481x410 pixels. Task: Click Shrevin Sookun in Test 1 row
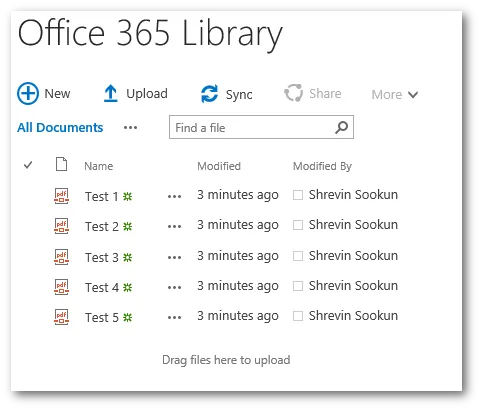[353, 195]
